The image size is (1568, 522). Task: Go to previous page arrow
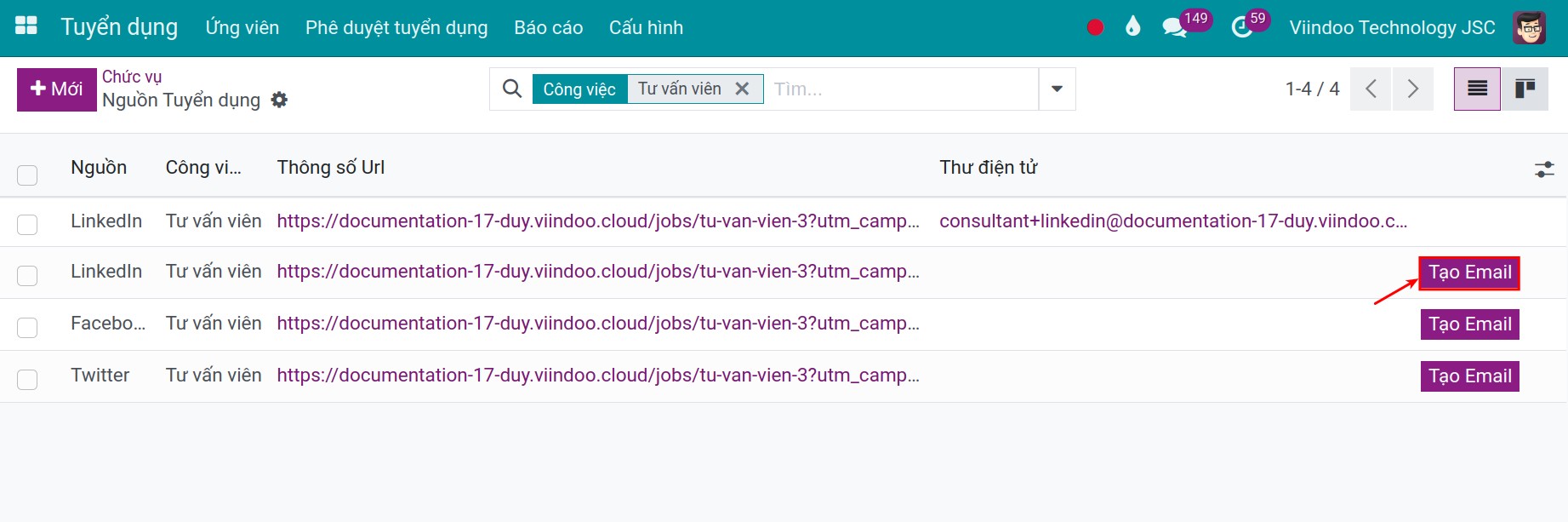pyautogui.click(x=1371, y=89)
